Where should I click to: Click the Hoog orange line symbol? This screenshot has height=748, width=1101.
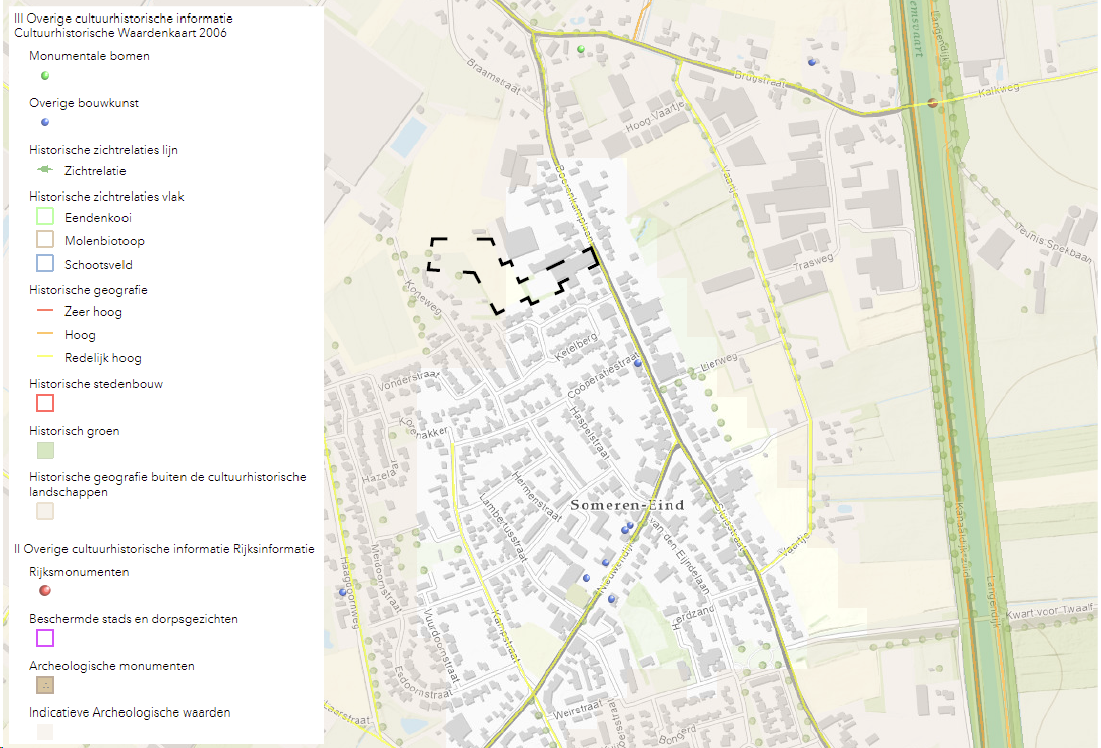coord(43,334)
